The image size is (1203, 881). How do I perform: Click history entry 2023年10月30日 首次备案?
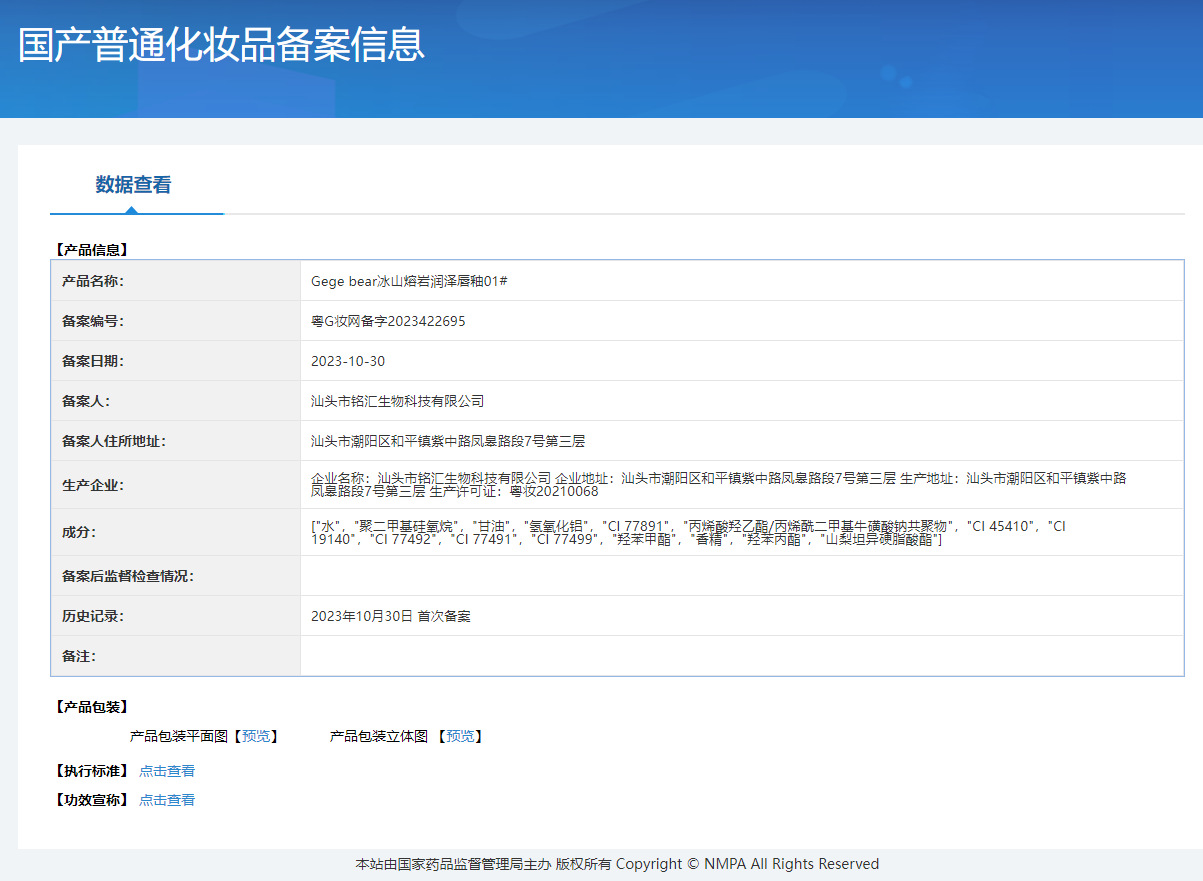coord(390,616)
